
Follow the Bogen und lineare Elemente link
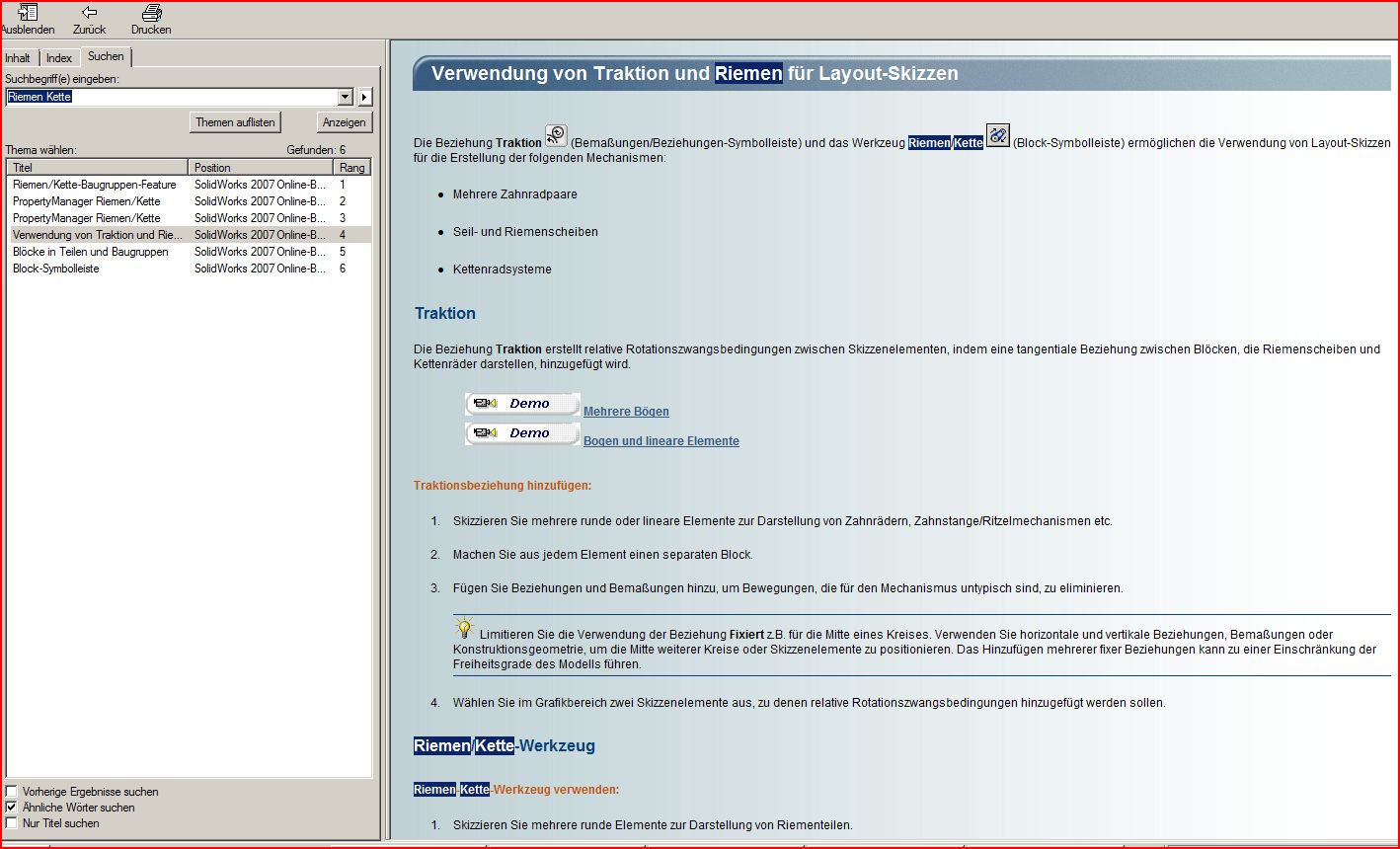coord(661,441)
